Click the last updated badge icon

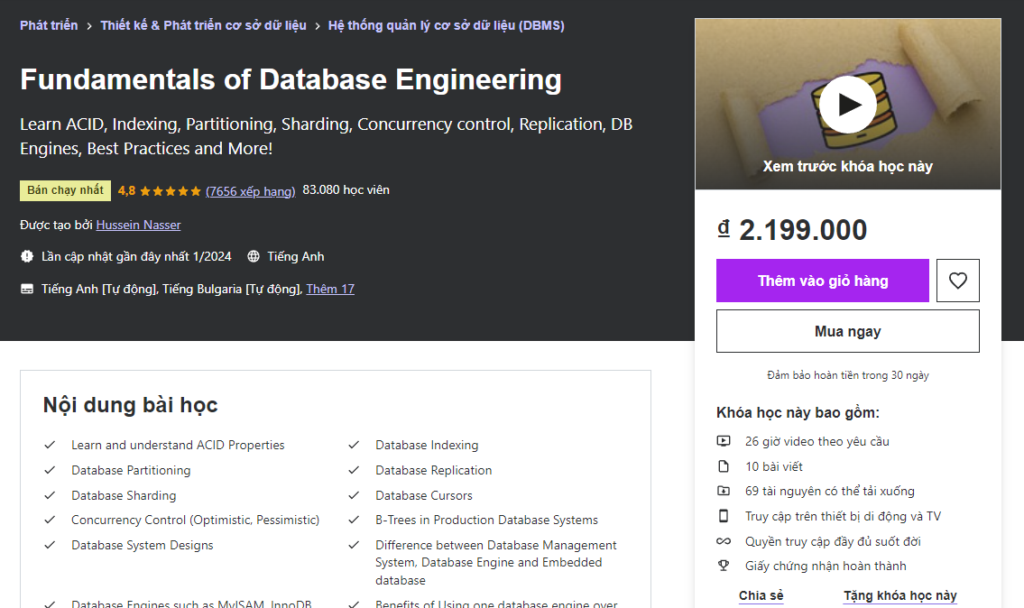pos(27,257)
